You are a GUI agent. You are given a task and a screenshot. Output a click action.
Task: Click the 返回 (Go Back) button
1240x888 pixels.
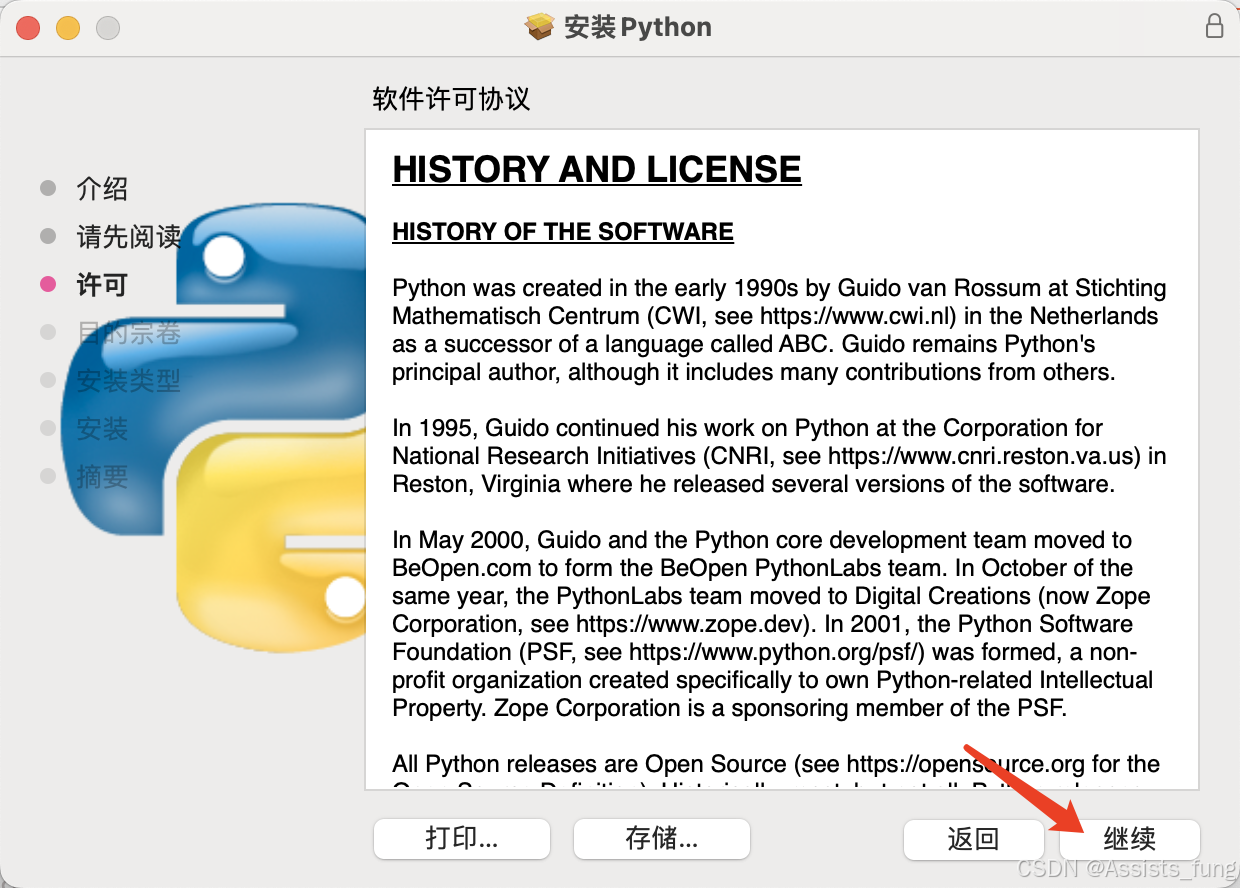click(973, 839)
